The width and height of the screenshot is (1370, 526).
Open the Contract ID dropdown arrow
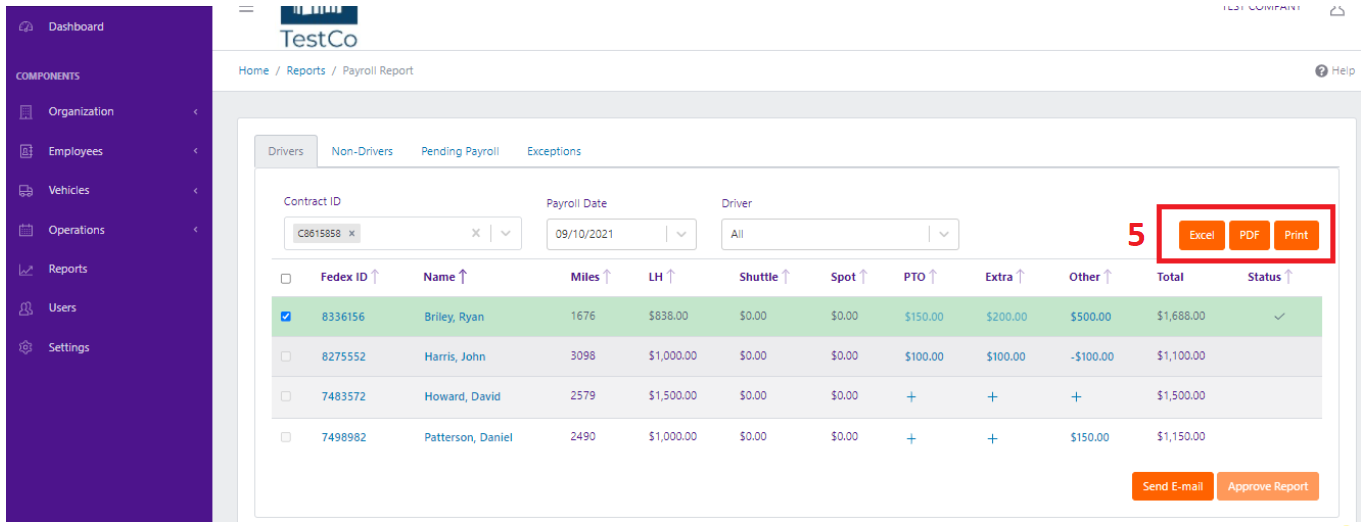point(506,234)
